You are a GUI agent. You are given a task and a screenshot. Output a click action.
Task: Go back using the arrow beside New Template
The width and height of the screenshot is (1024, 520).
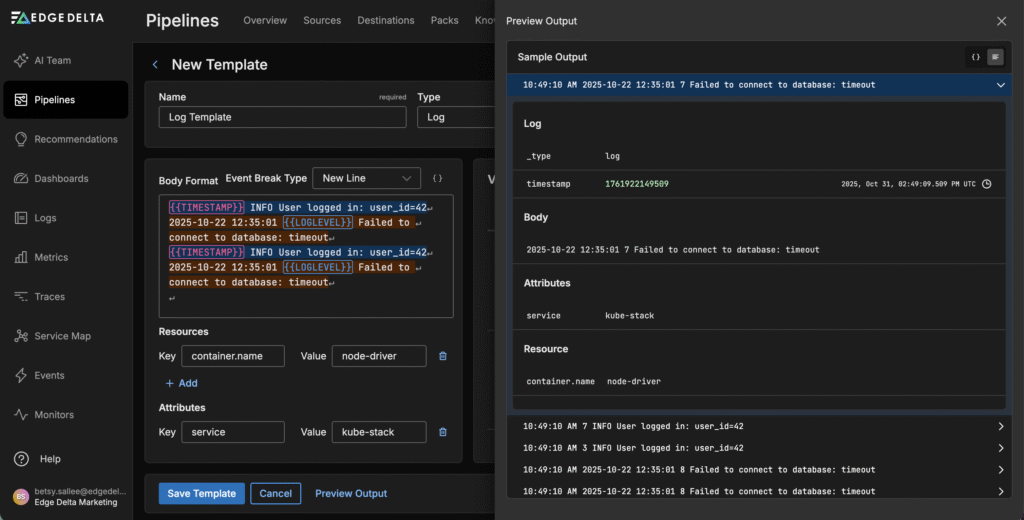coord(155,65)
